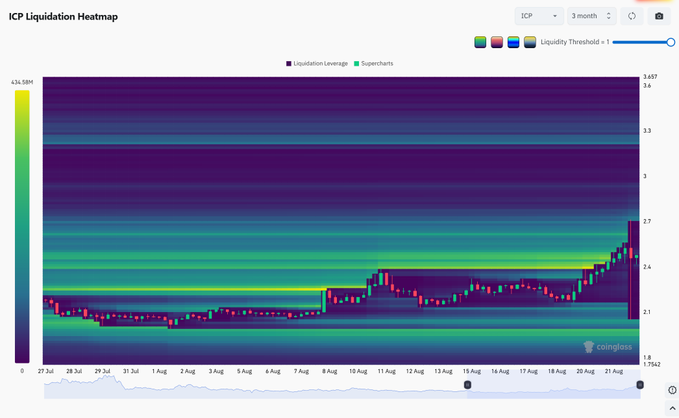Open the 3 month timeframe selector
This screenshot has width=679, height=418.
tap(592, 16)
